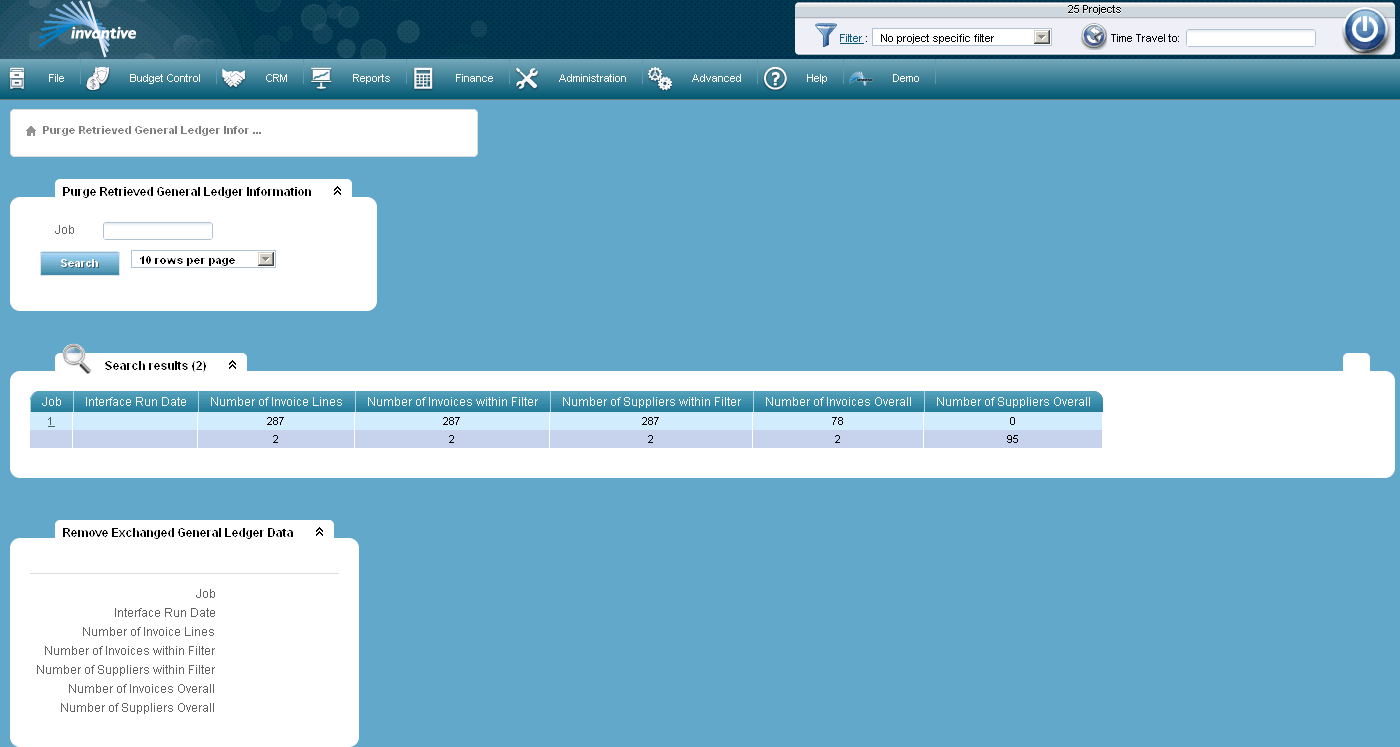Collapse the Search results panel
1400x747 pixels.
point(233,365)
